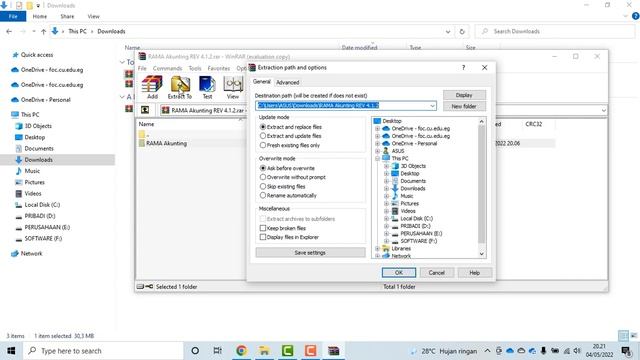The height and width of the screenshot is (360, 640).
Task: Expand Local Disk (C:) tree node
Action: click(x=387, y=219)
